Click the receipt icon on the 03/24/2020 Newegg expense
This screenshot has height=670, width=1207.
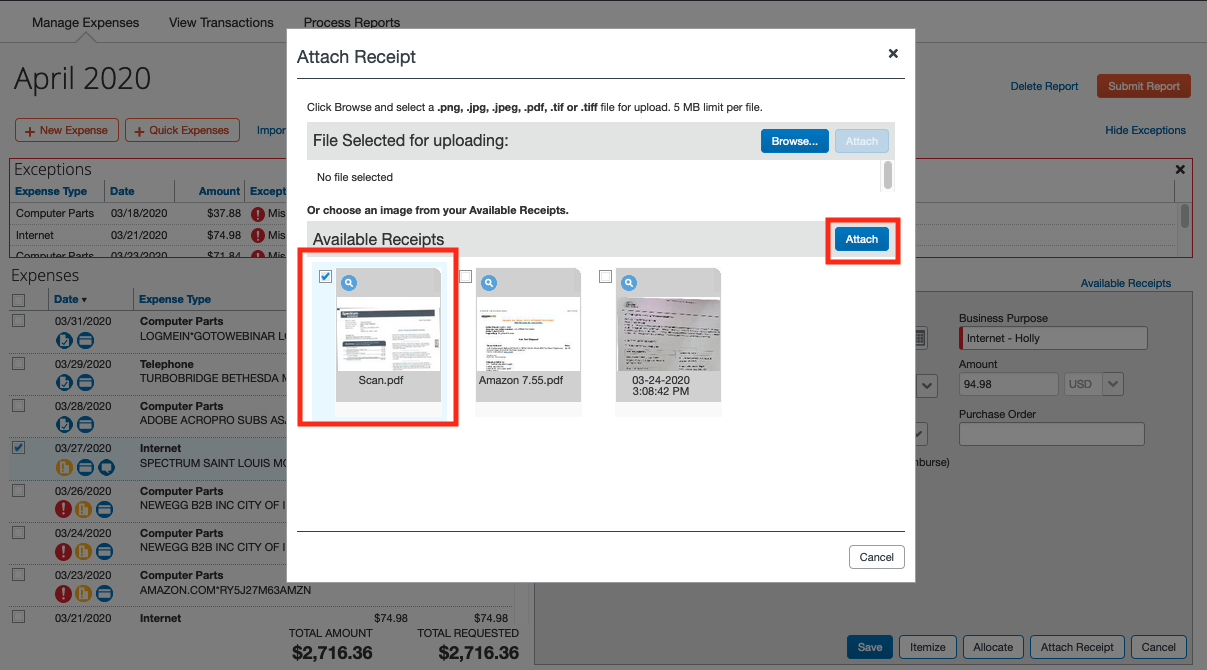click(x=84, y=551)
